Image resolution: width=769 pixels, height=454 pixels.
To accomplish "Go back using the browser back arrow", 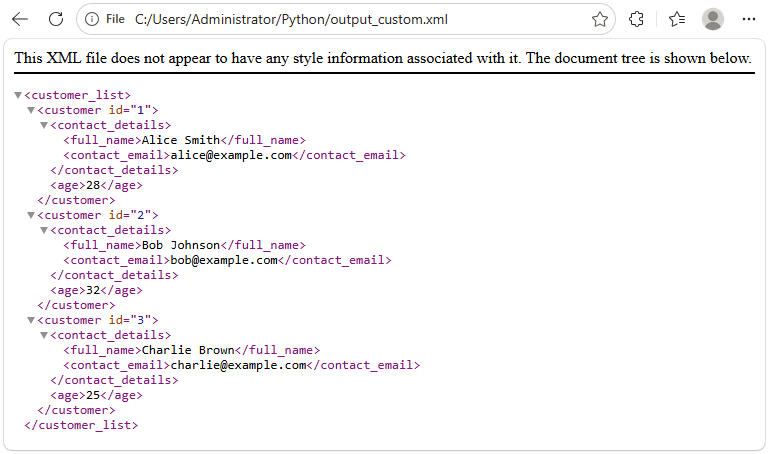I will click(20, 19).
